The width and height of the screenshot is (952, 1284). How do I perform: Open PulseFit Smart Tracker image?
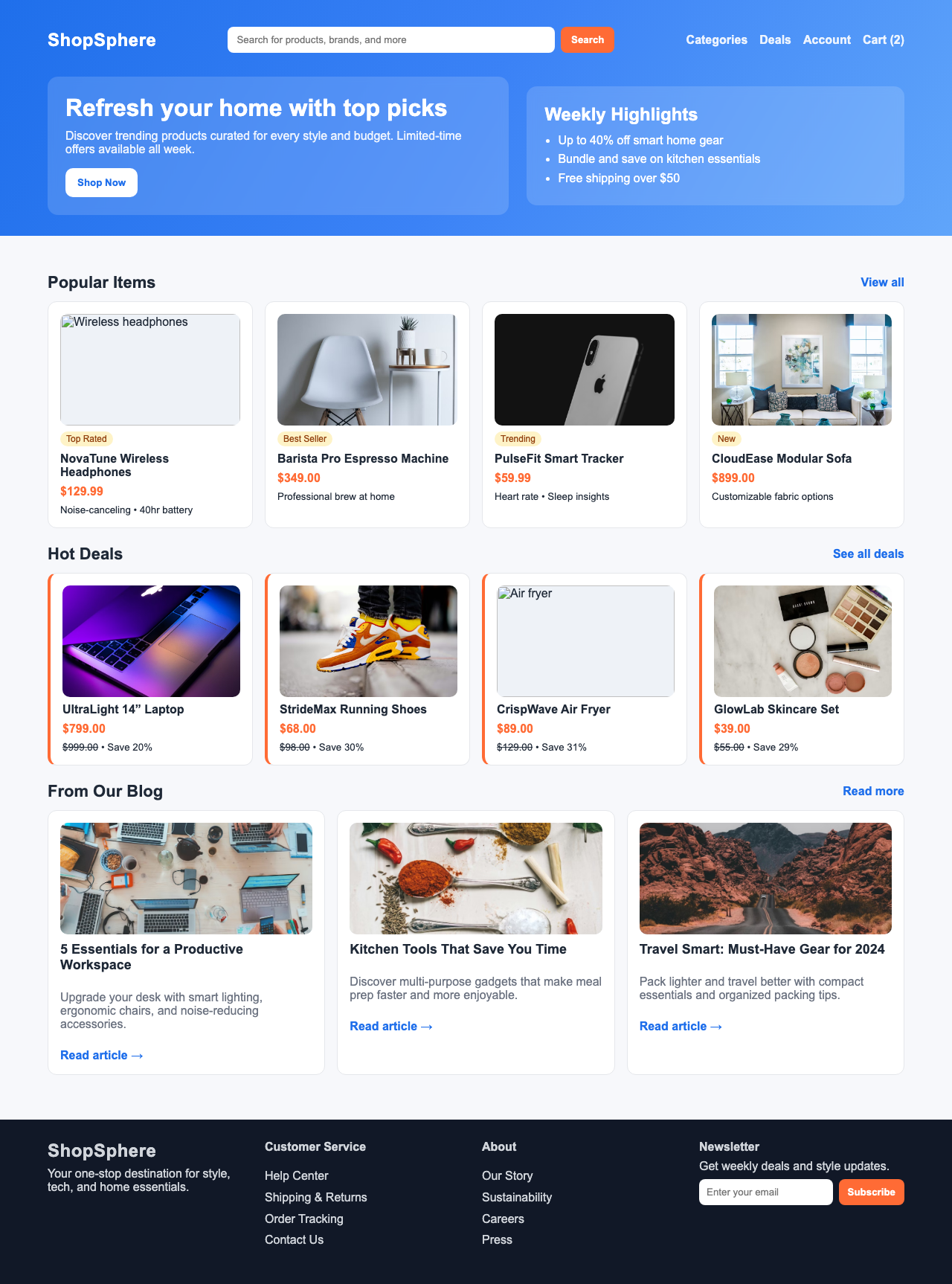(x=585, y=370)
